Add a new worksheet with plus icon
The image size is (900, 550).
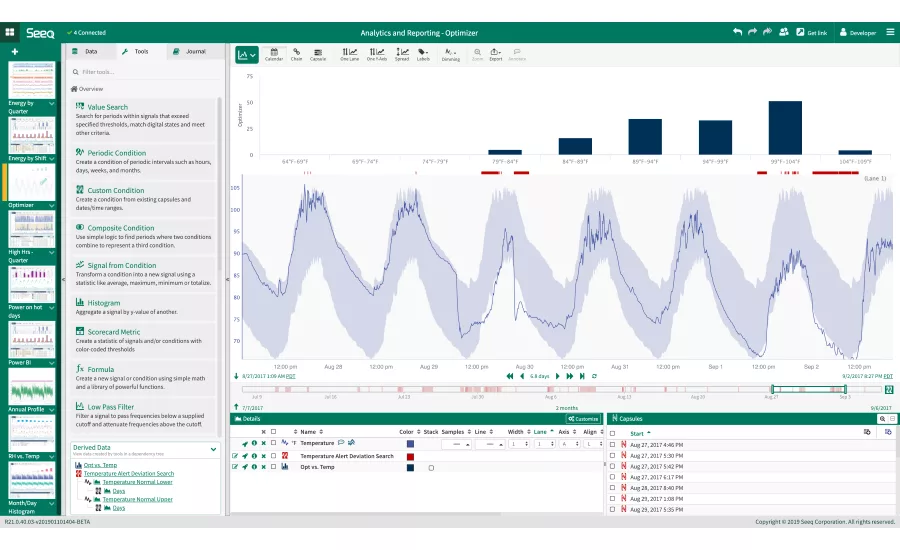(15, 52)
